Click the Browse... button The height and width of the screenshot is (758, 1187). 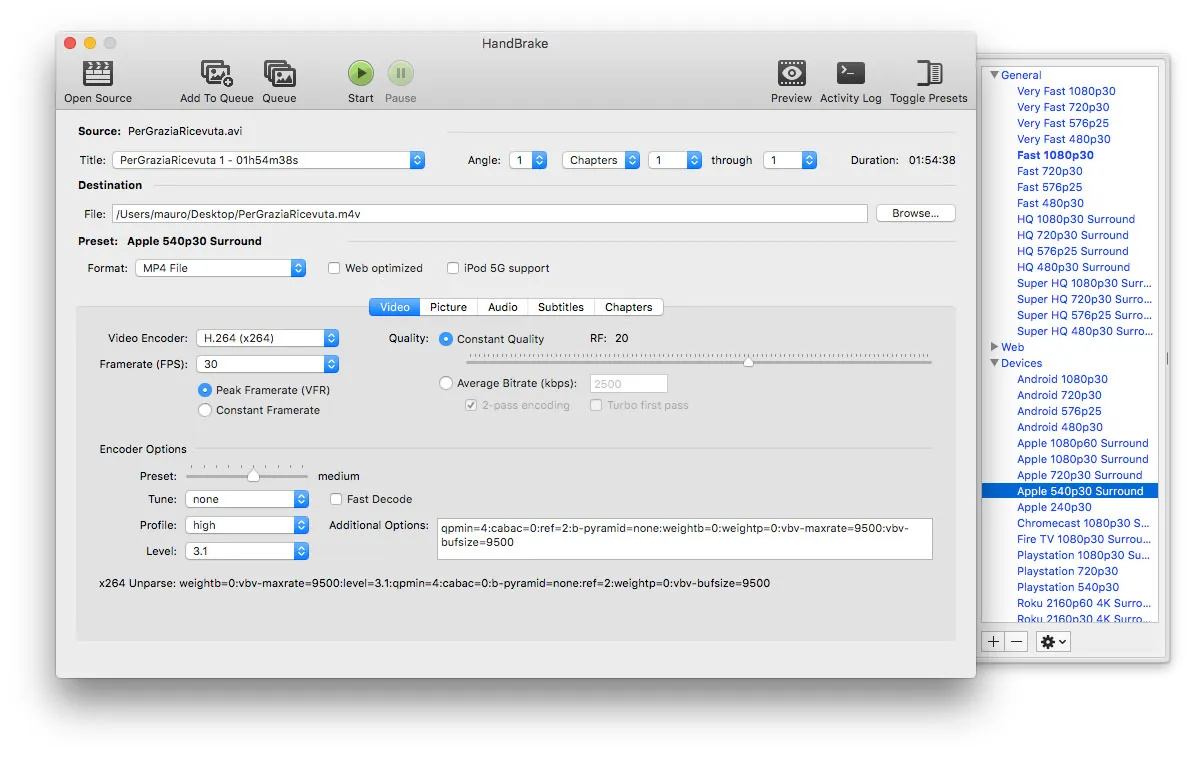[x=915, y=214]
